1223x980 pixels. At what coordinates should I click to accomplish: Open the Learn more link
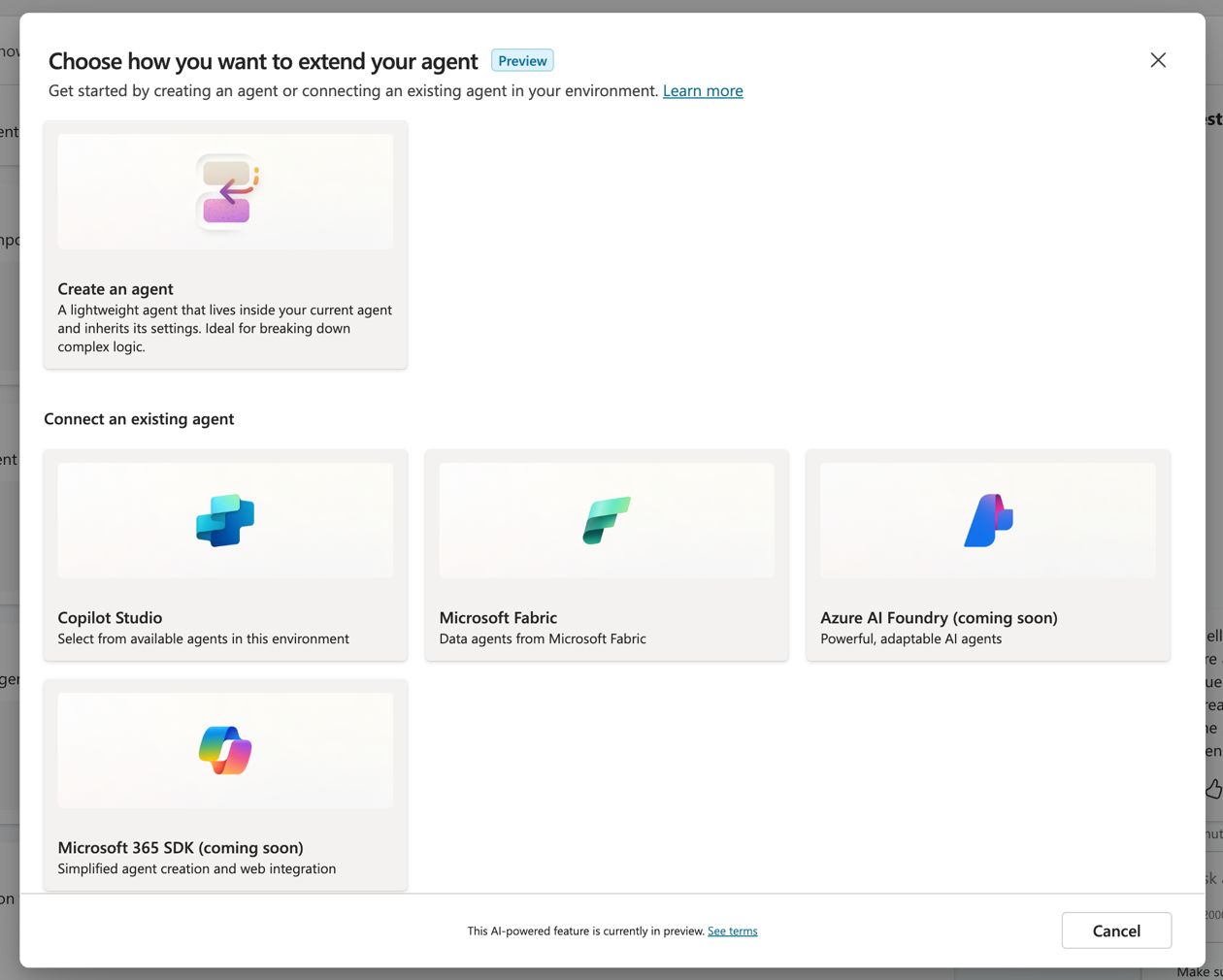703,90
